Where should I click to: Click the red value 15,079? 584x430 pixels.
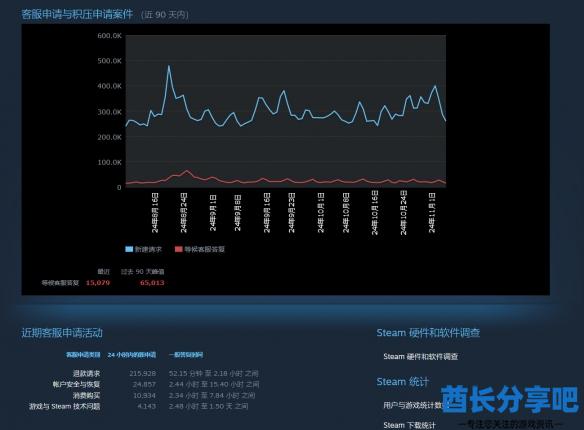(x=98, y=283)
